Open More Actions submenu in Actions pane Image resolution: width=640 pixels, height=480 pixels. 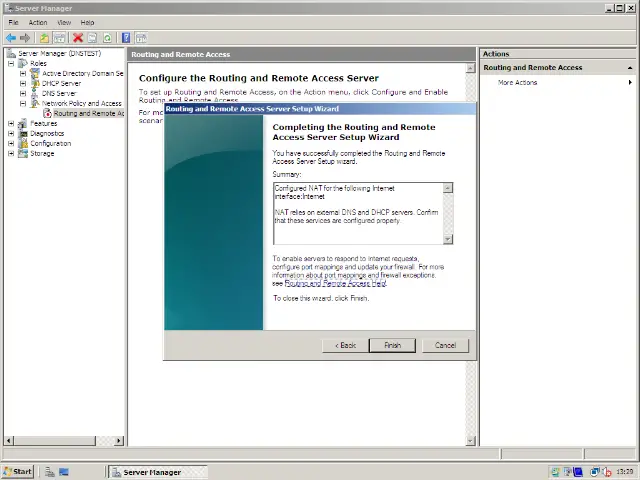point(564,82)
